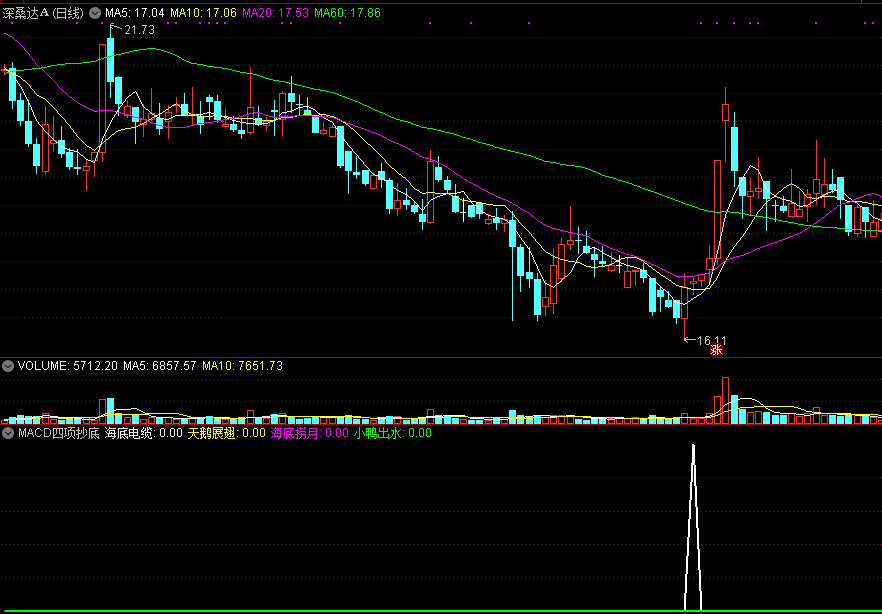The image size is (882, 614).
Task: Click the 天鹅展翅: 0.00 label
Action: click(x=226, y=434)
